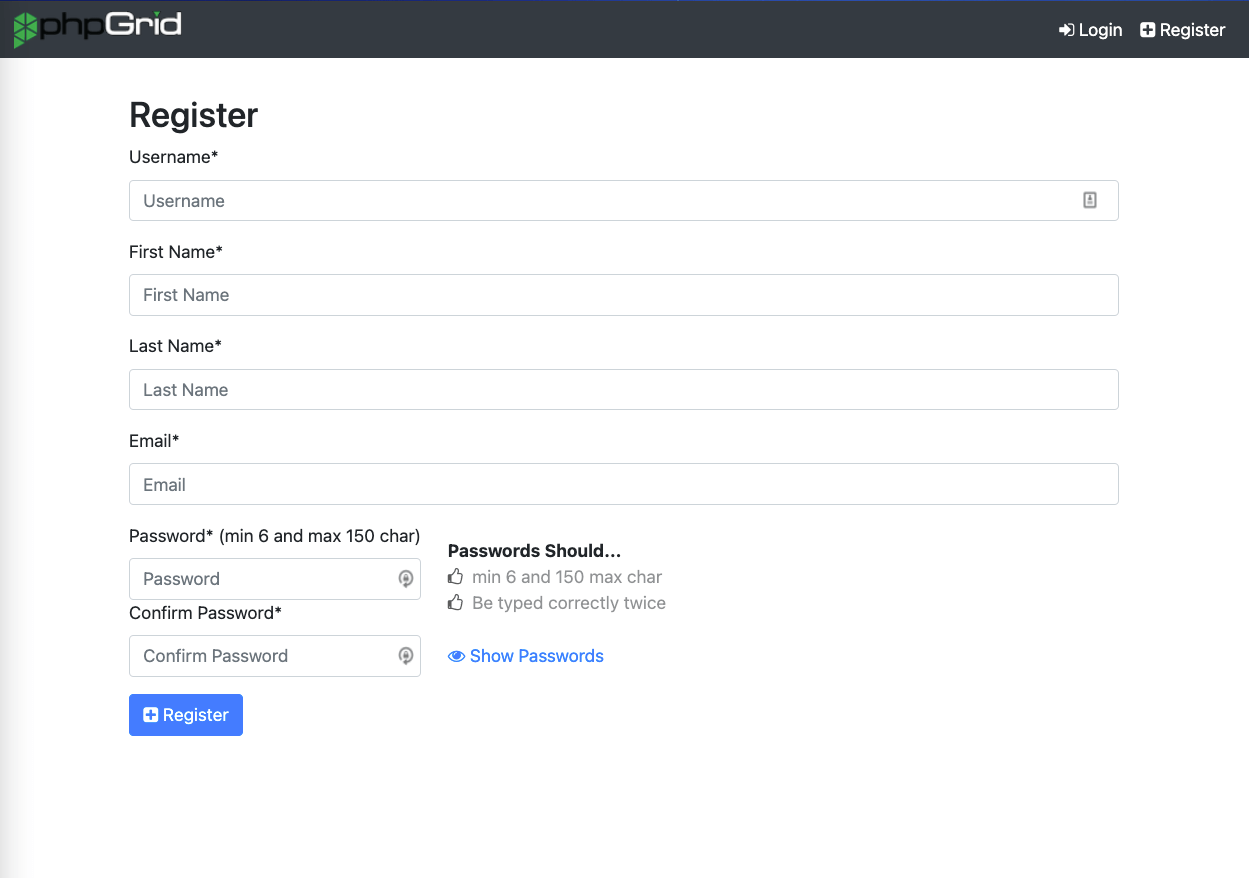Screen dimensions: 1249x878
Task: Submit the blue Register button
Action: pyautogui.click(x=186, y=715)
